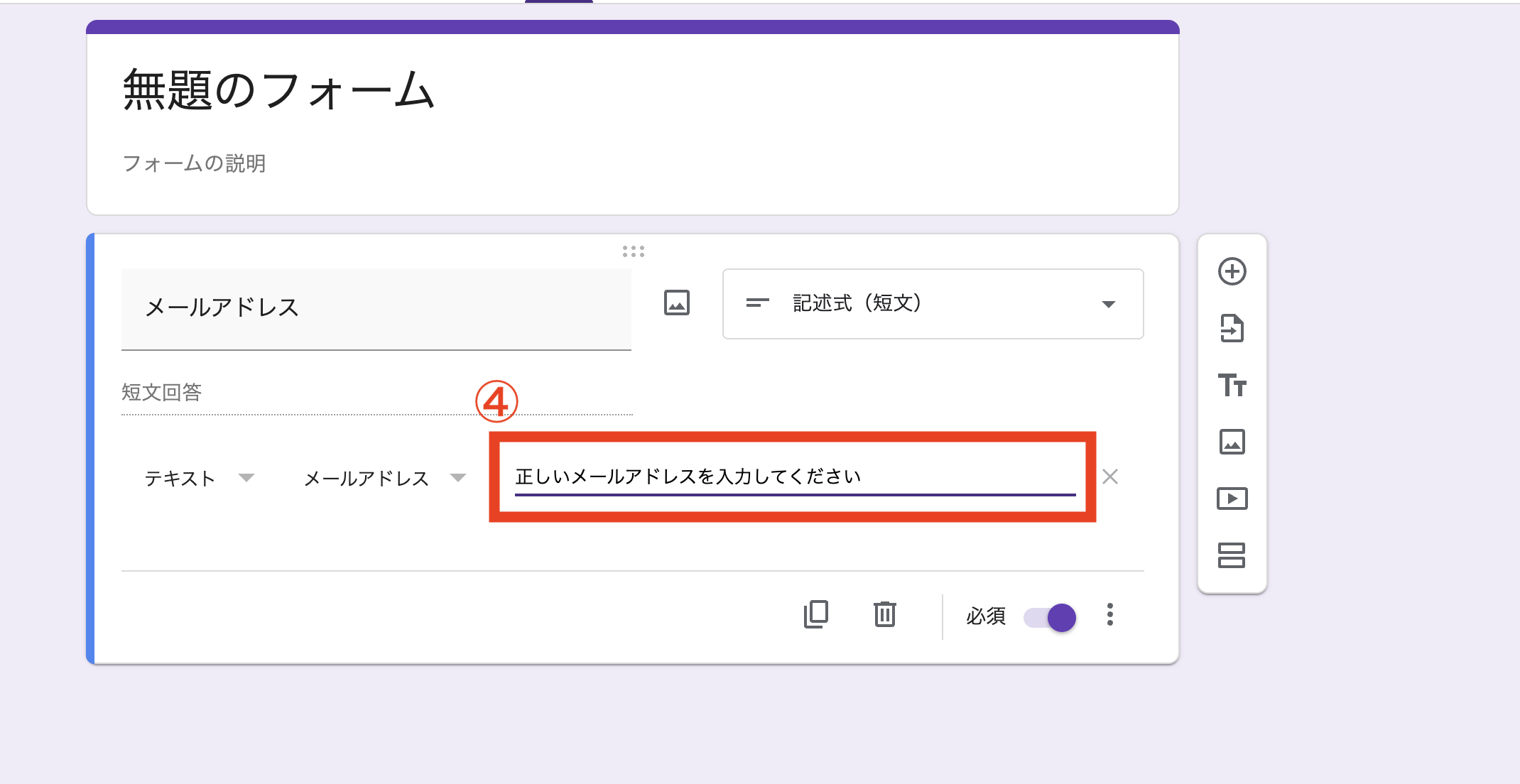
Task: Add a video from the sidebar toolbar
Action: click(1232, 499)
